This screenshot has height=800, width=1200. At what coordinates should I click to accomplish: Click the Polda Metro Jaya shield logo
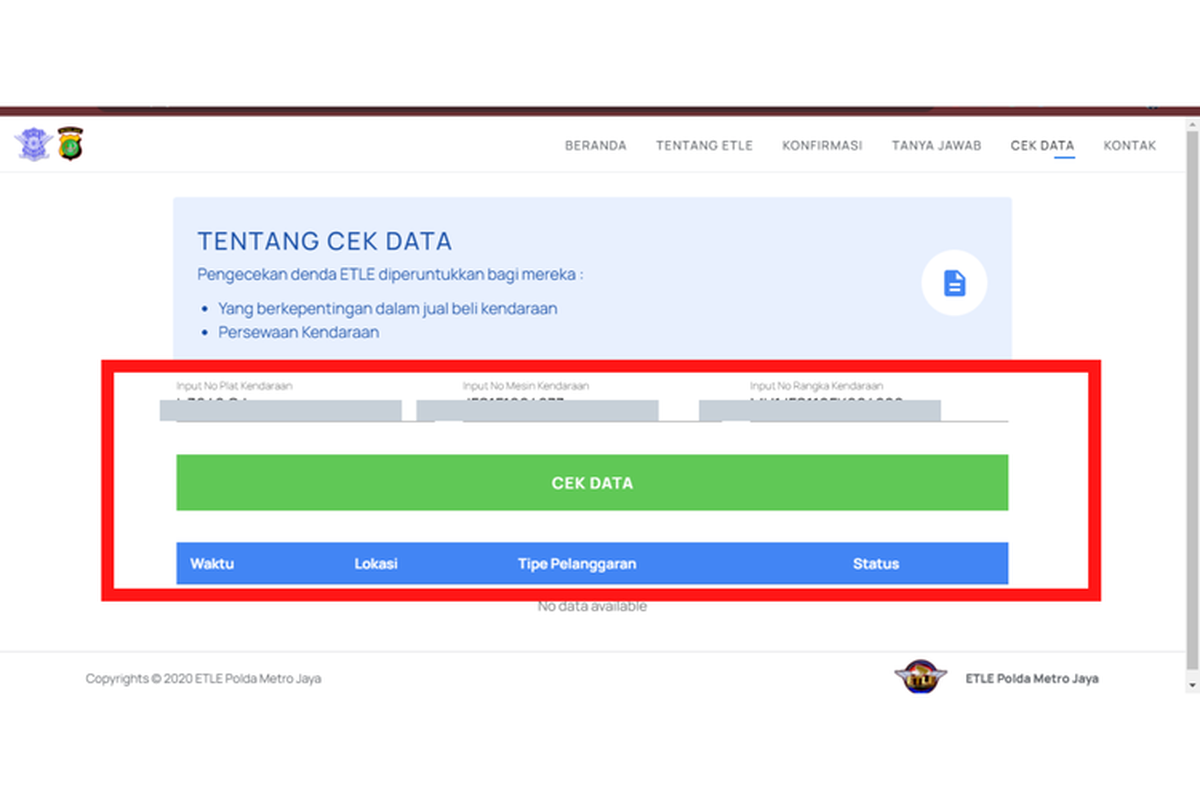(x=70, y=144)
